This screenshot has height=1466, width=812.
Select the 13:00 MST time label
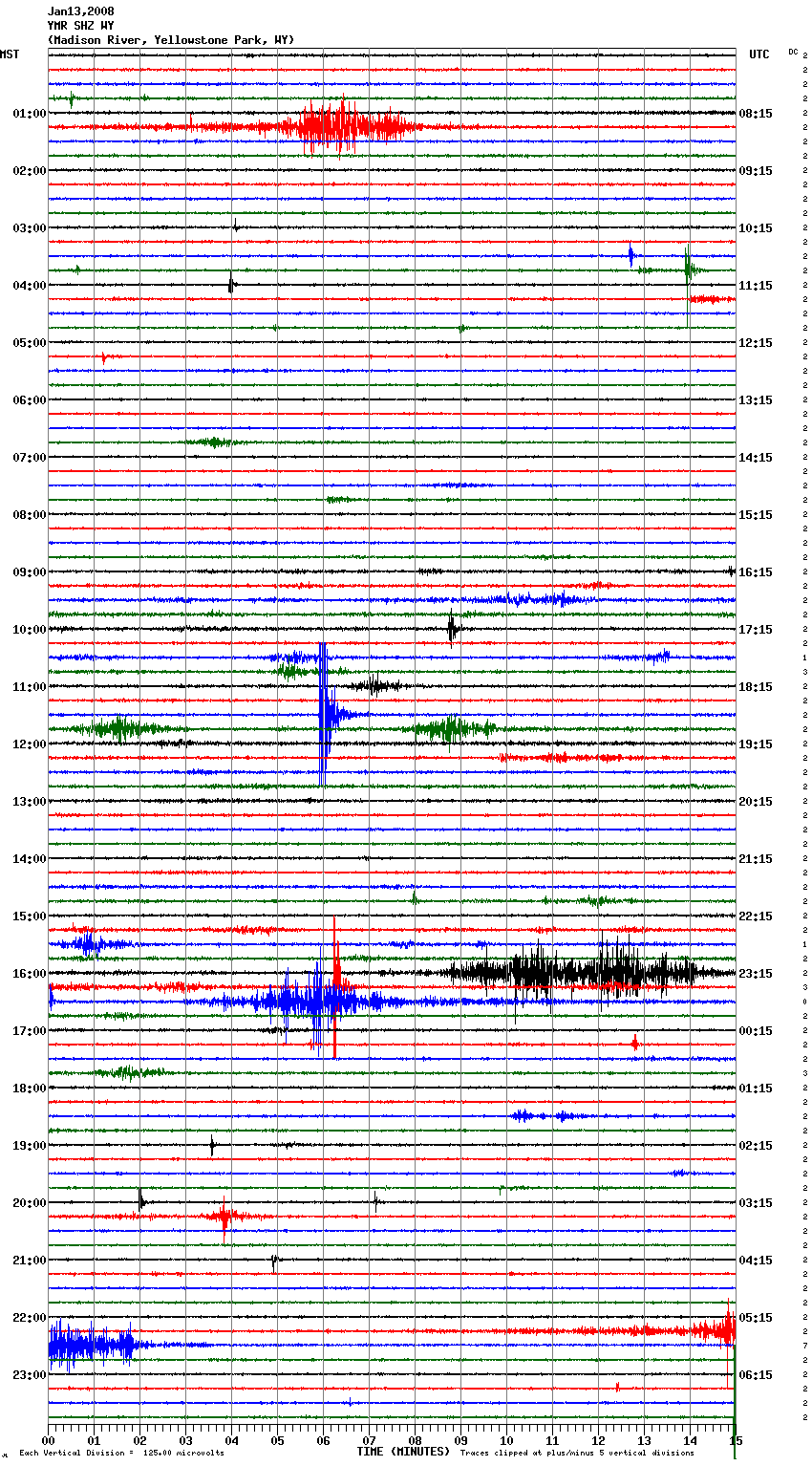[x=29, y=802]
